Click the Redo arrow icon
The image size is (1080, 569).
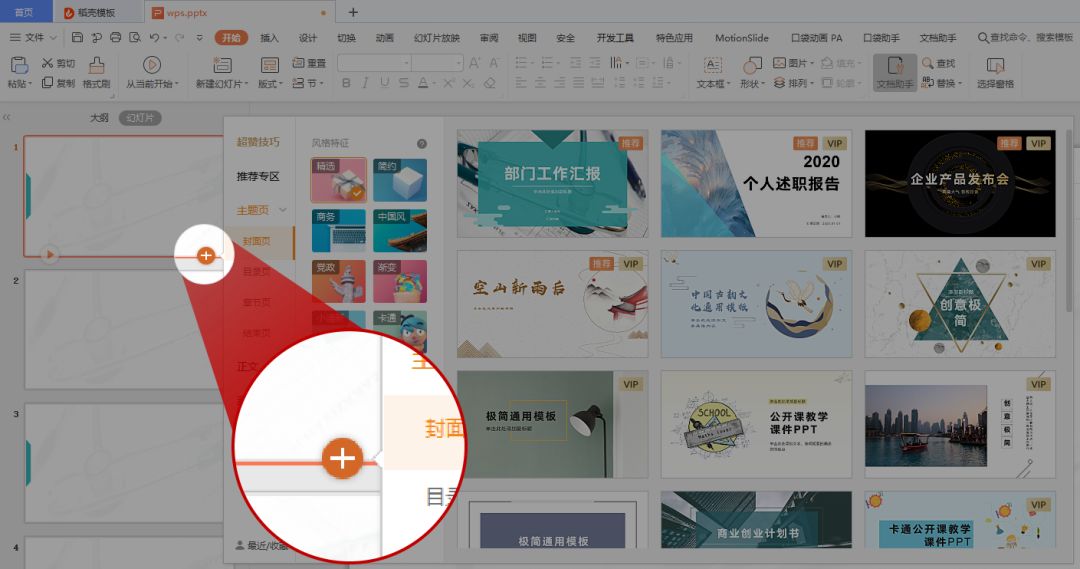click(x=179, y=37)
